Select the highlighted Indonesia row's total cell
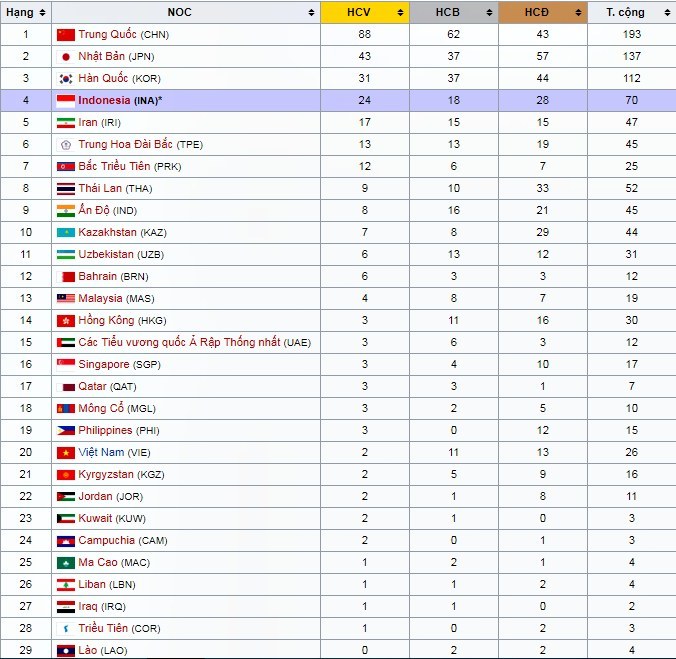This screenshot has width=676, height=659. tap(631, 100)
